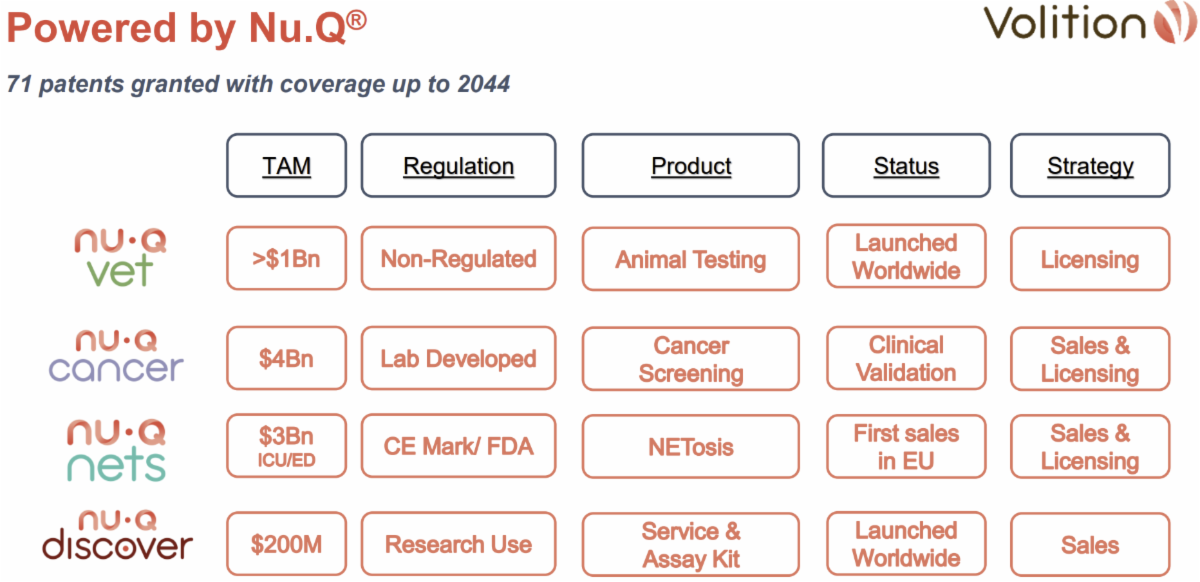Viewport: 1200px width, 582px height.
Task: Click the Cancer Screening box
Action: (691, 359)
